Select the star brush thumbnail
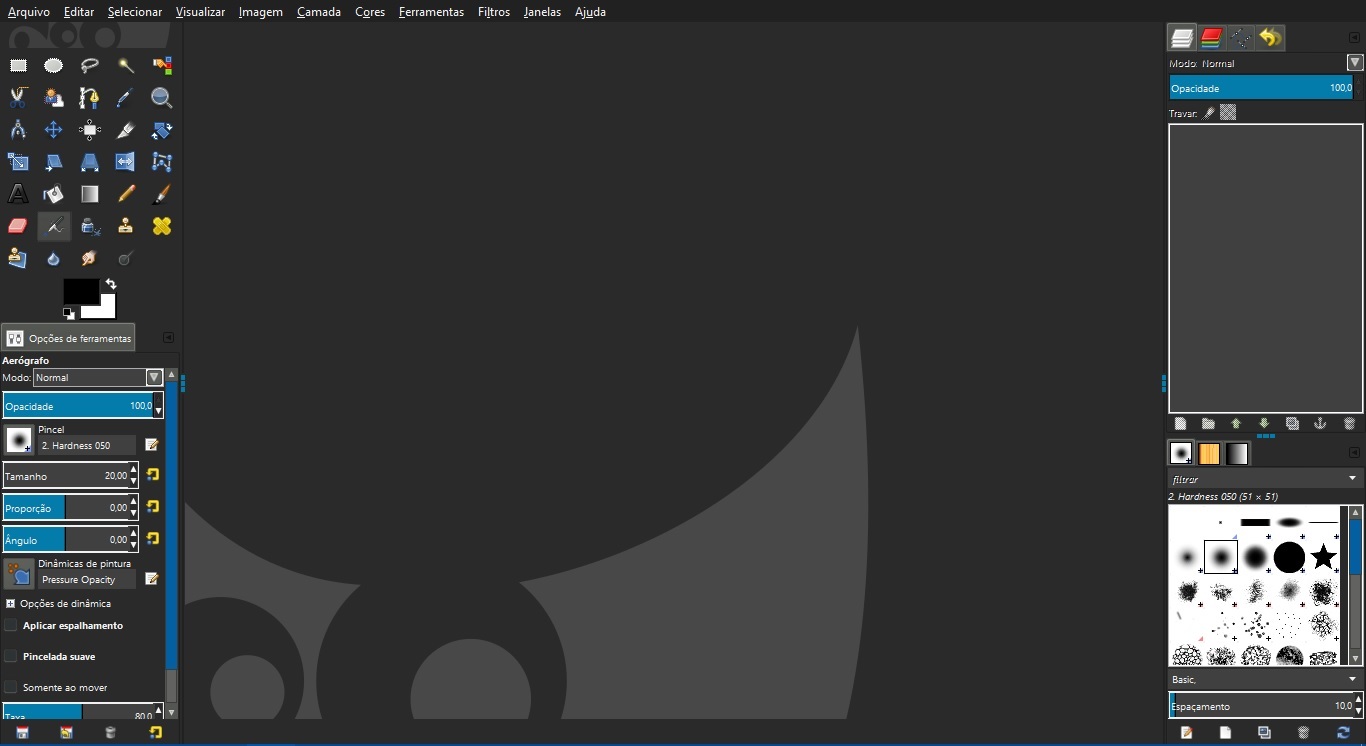1366x746 pixels. tap(1324, 556)
